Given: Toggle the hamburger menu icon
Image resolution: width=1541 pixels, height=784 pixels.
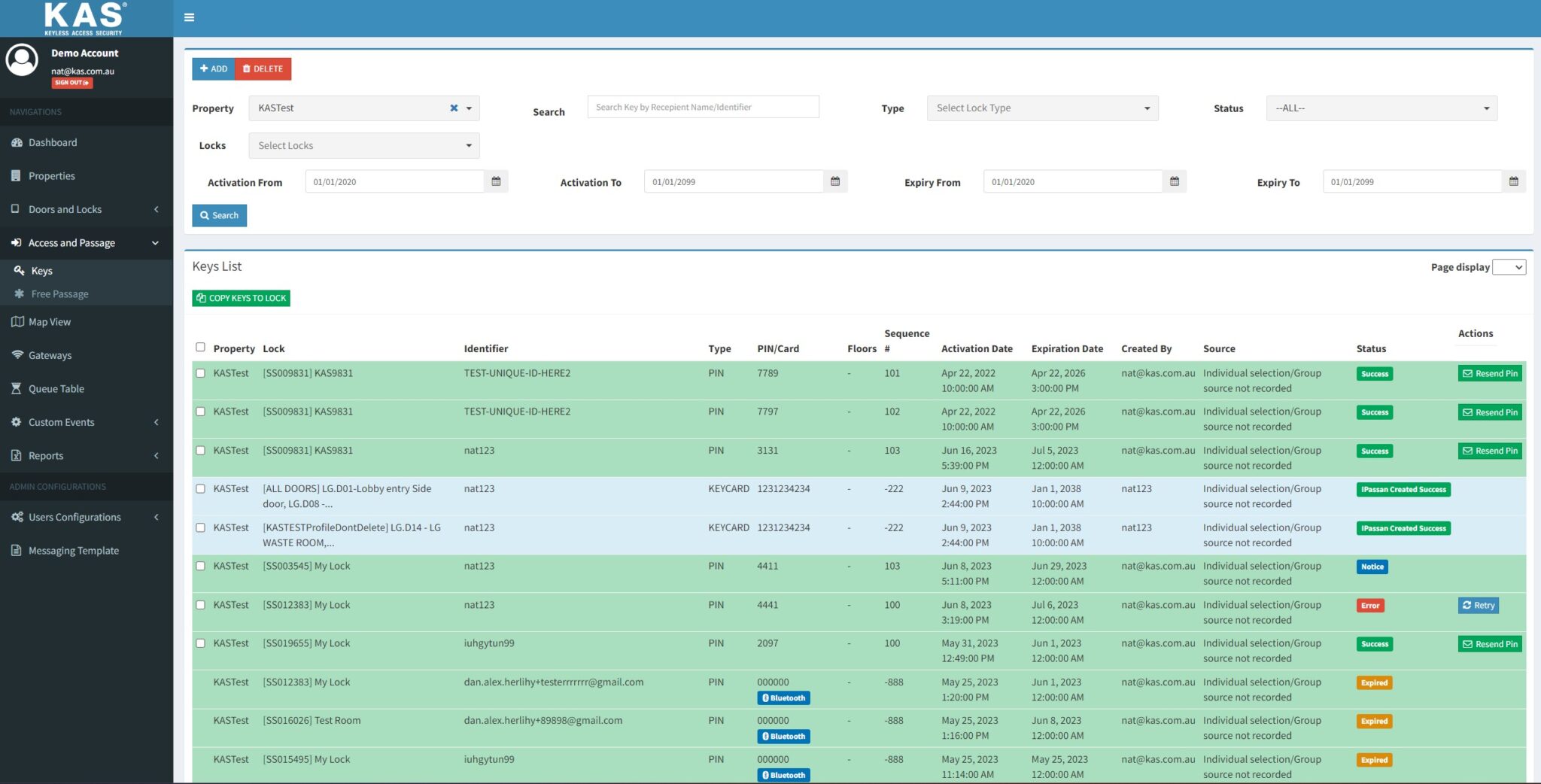Looking at the screenshot, I should pyautogui.click(x=189, y=17).
